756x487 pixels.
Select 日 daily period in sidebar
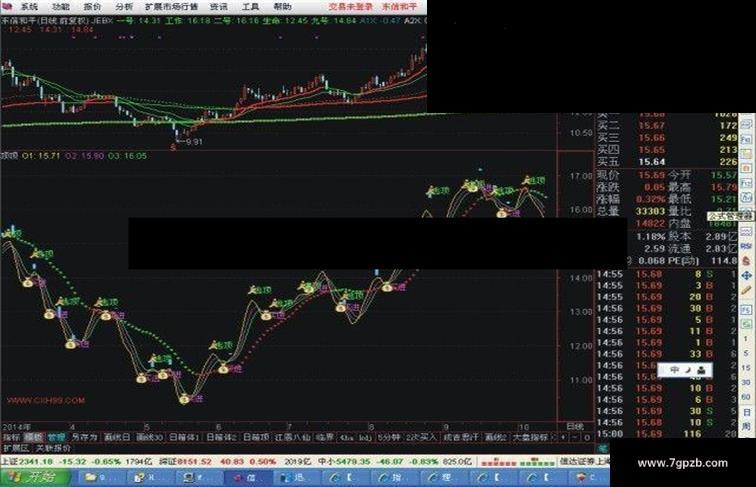pos(746,412)
